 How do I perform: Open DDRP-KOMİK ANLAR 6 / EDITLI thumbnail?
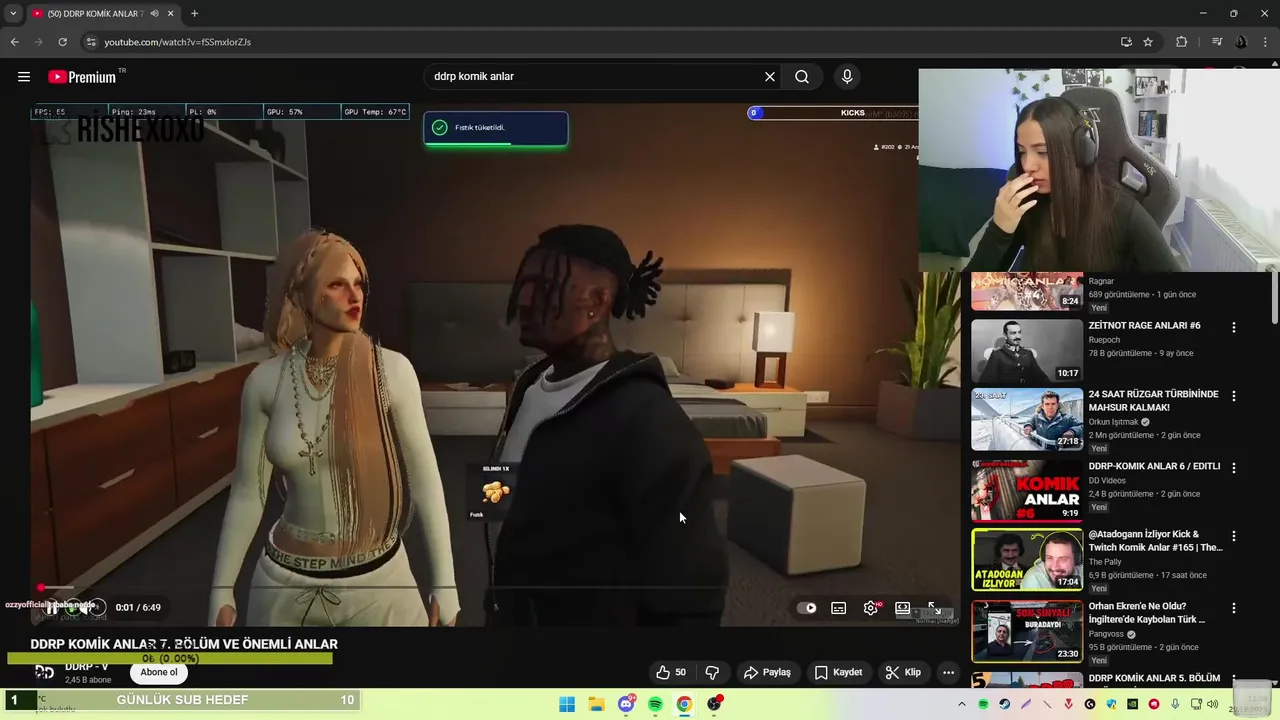[x=1027, y=490]
